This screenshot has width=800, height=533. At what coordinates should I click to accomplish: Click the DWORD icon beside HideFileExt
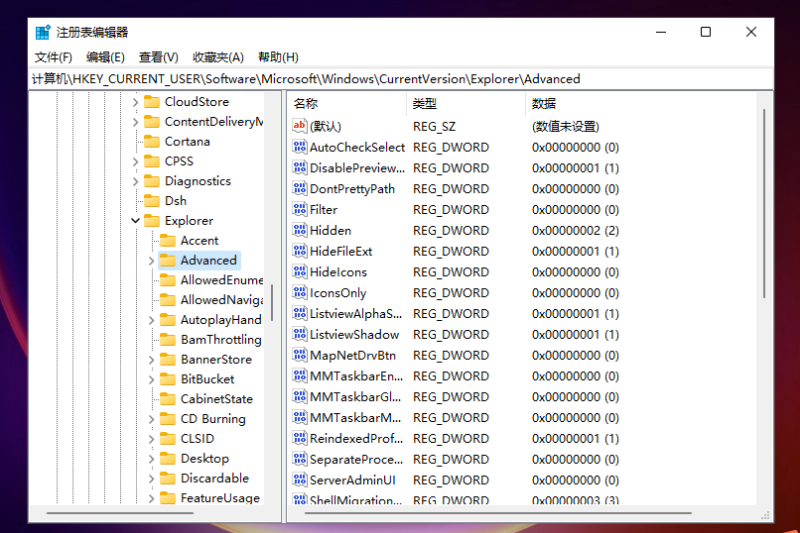pos(299,251)
